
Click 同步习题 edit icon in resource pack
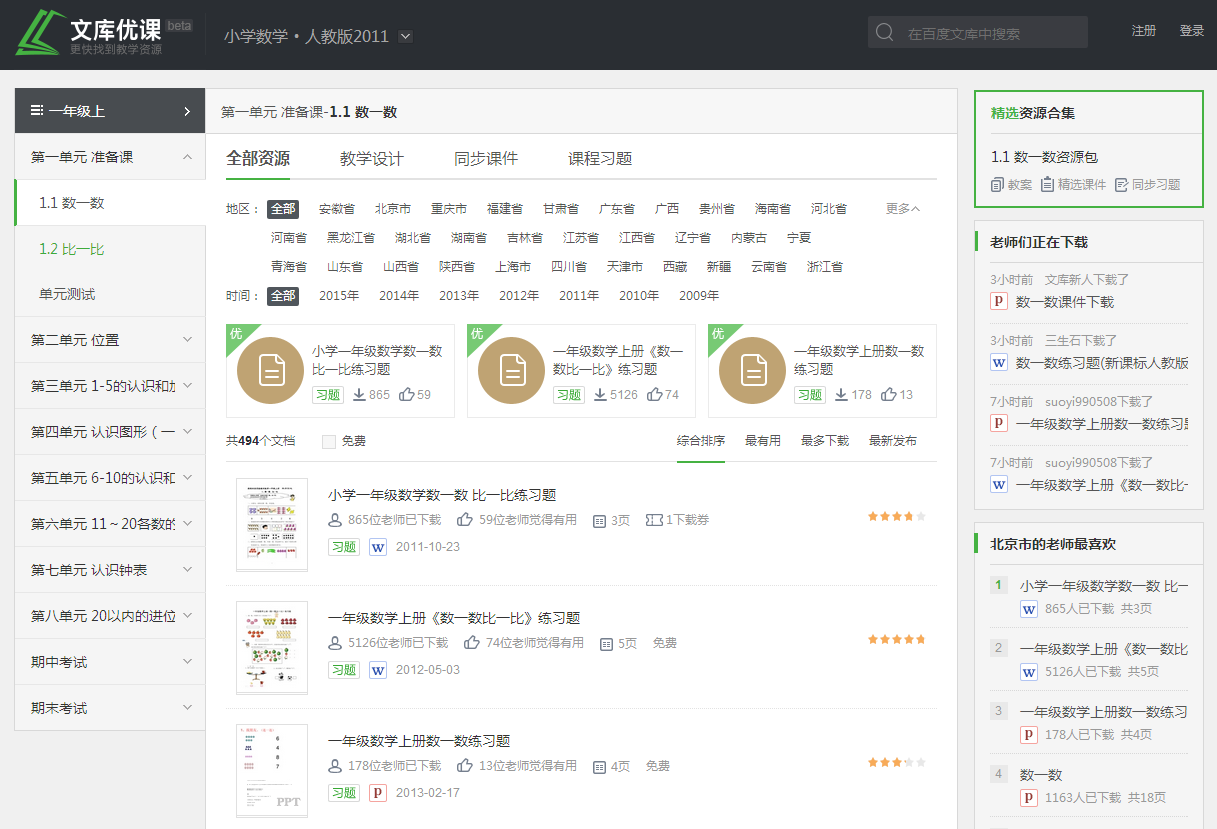1121,184
